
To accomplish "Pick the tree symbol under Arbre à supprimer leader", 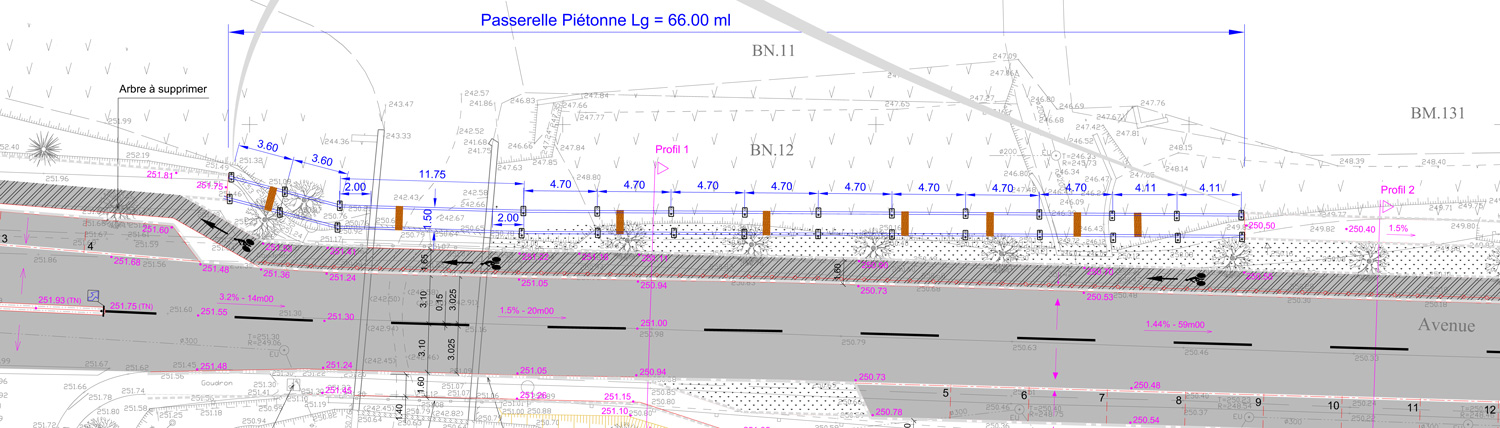I will click(119, 213).
